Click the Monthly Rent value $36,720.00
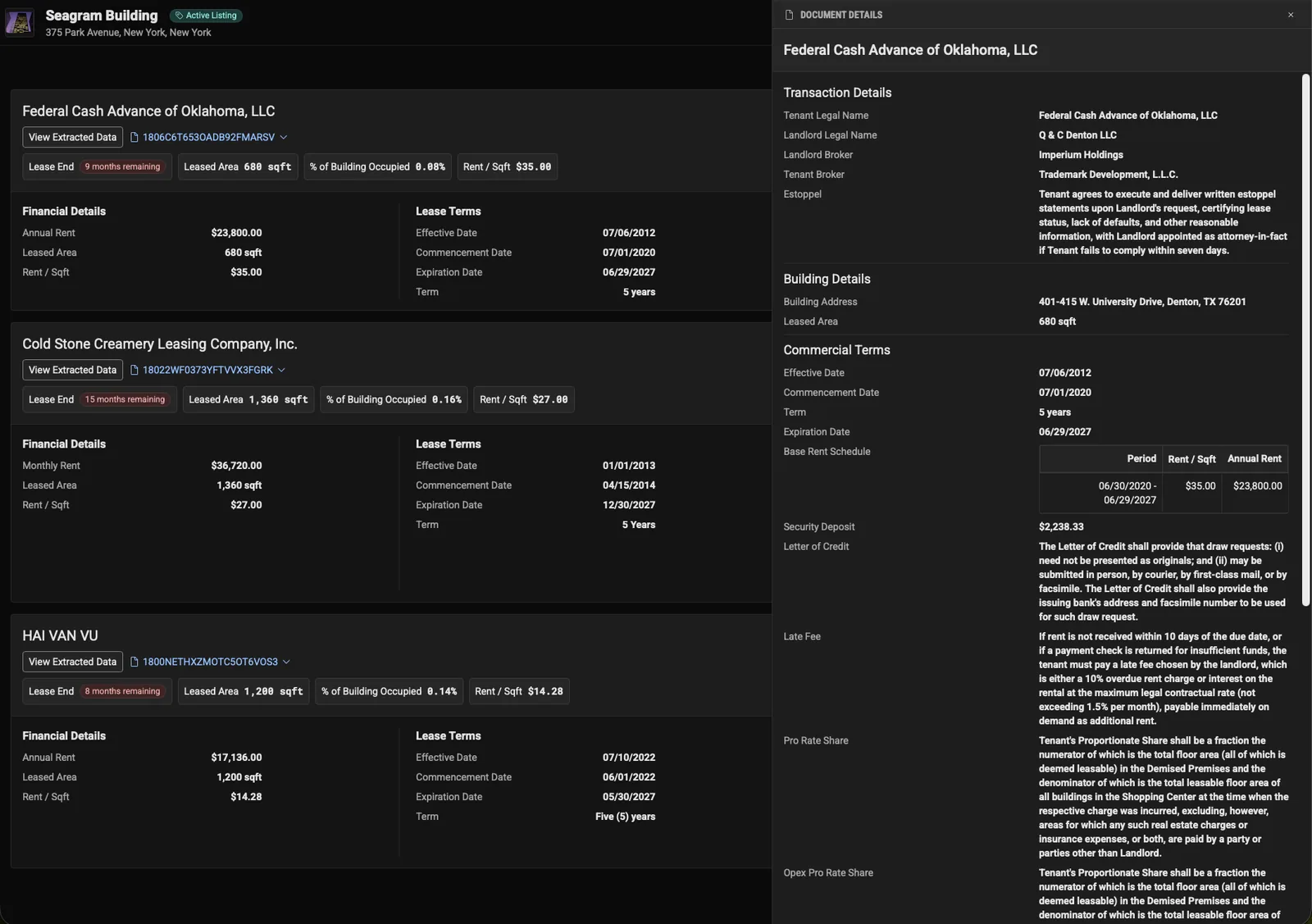The image size is (1312, 924). (236, 466)
